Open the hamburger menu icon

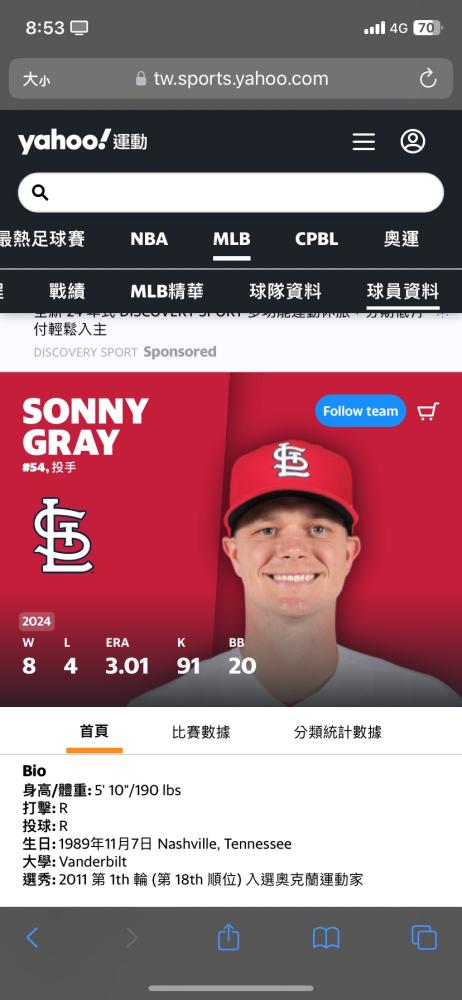tap(364, 142)
